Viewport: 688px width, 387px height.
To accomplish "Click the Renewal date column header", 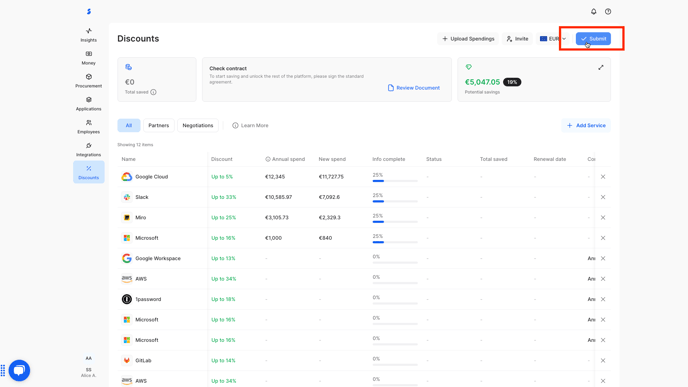I will click(x=550, y=159).
